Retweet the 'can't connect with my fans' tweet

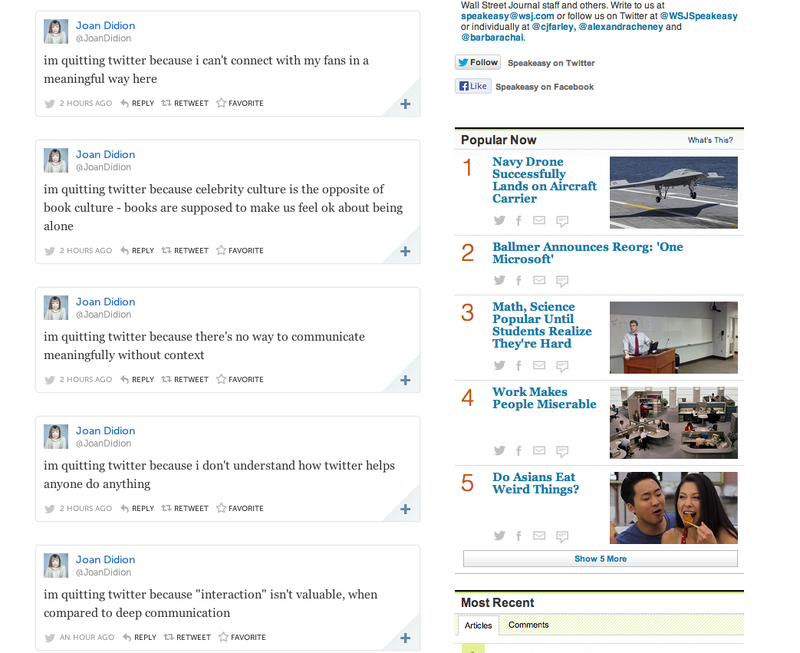click(185, 103)
